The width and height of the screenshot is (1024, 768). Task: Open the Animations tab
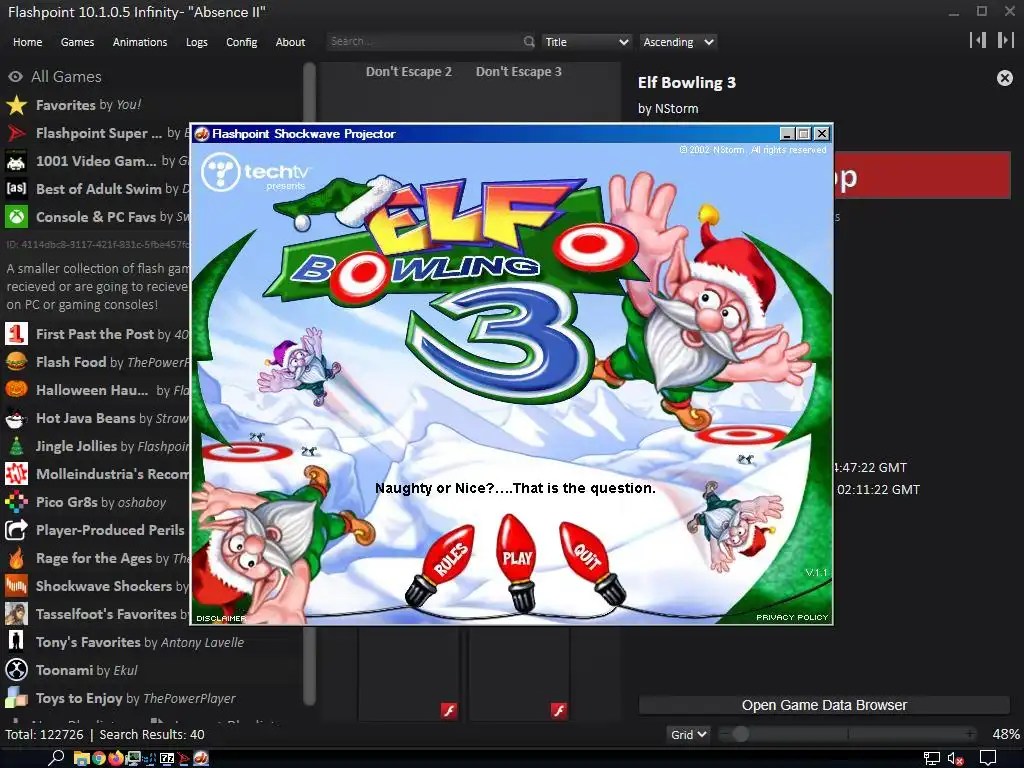click(140, 42)
